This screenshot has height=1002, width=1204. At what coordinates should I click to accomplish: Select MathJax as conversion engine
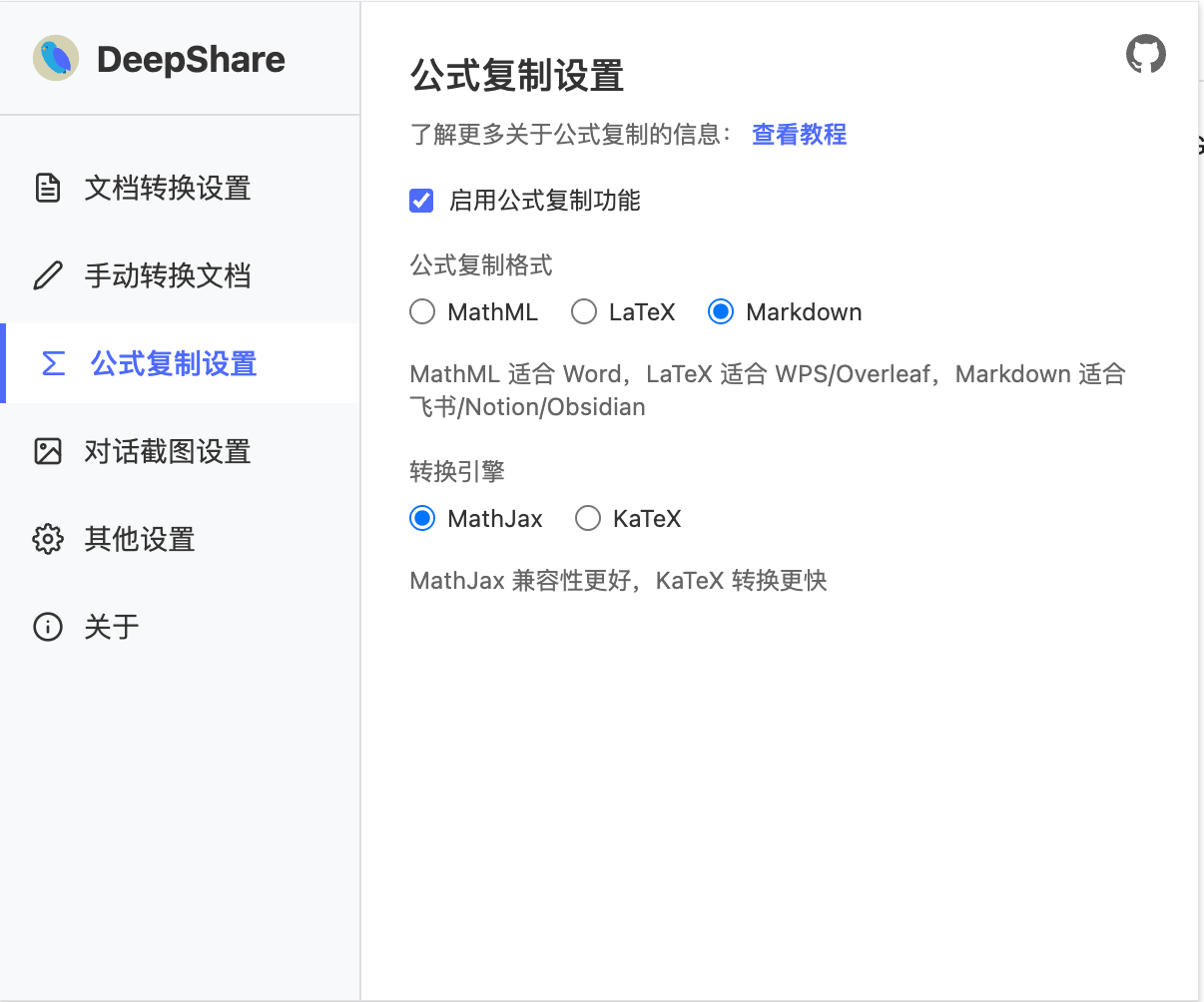point(421,518)
